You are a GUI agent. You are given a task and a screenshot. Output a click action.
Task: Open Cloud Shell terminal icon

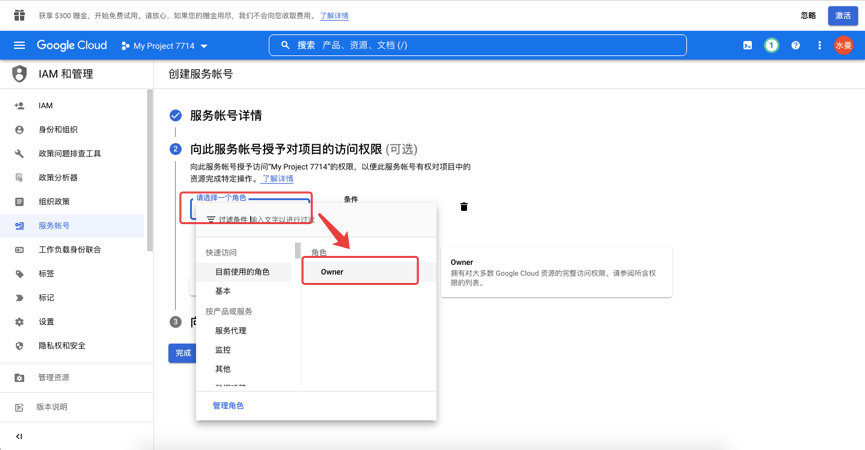747,45
